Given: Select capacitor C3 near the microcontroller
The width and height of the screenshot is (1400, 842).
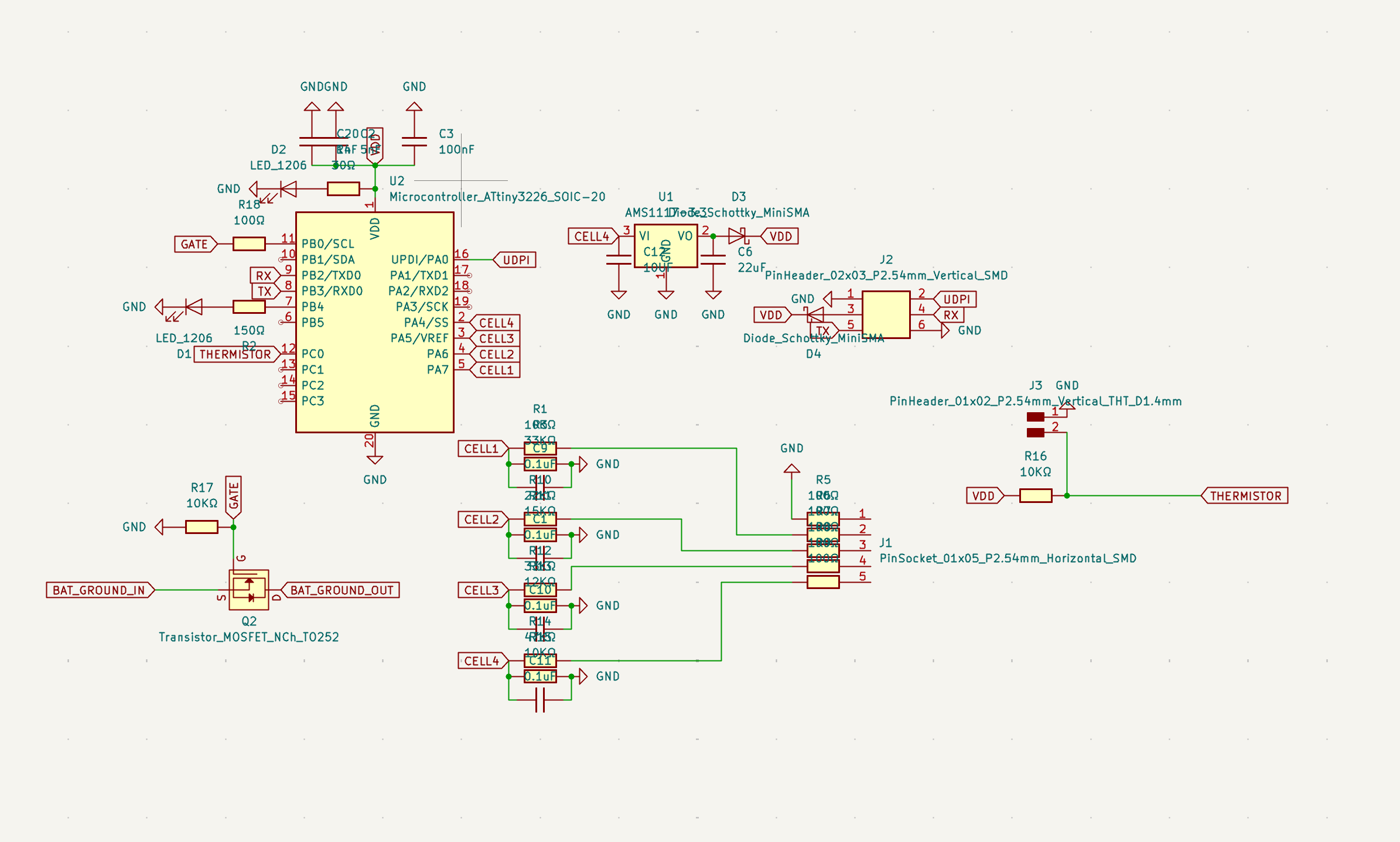Looking at the screenshot, I should [414, 141].
